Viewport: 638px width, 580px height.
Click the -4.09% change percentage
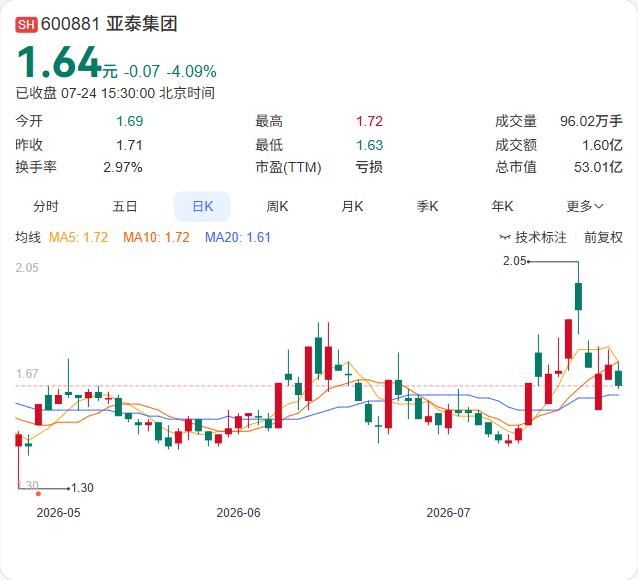tap(191, 71)
